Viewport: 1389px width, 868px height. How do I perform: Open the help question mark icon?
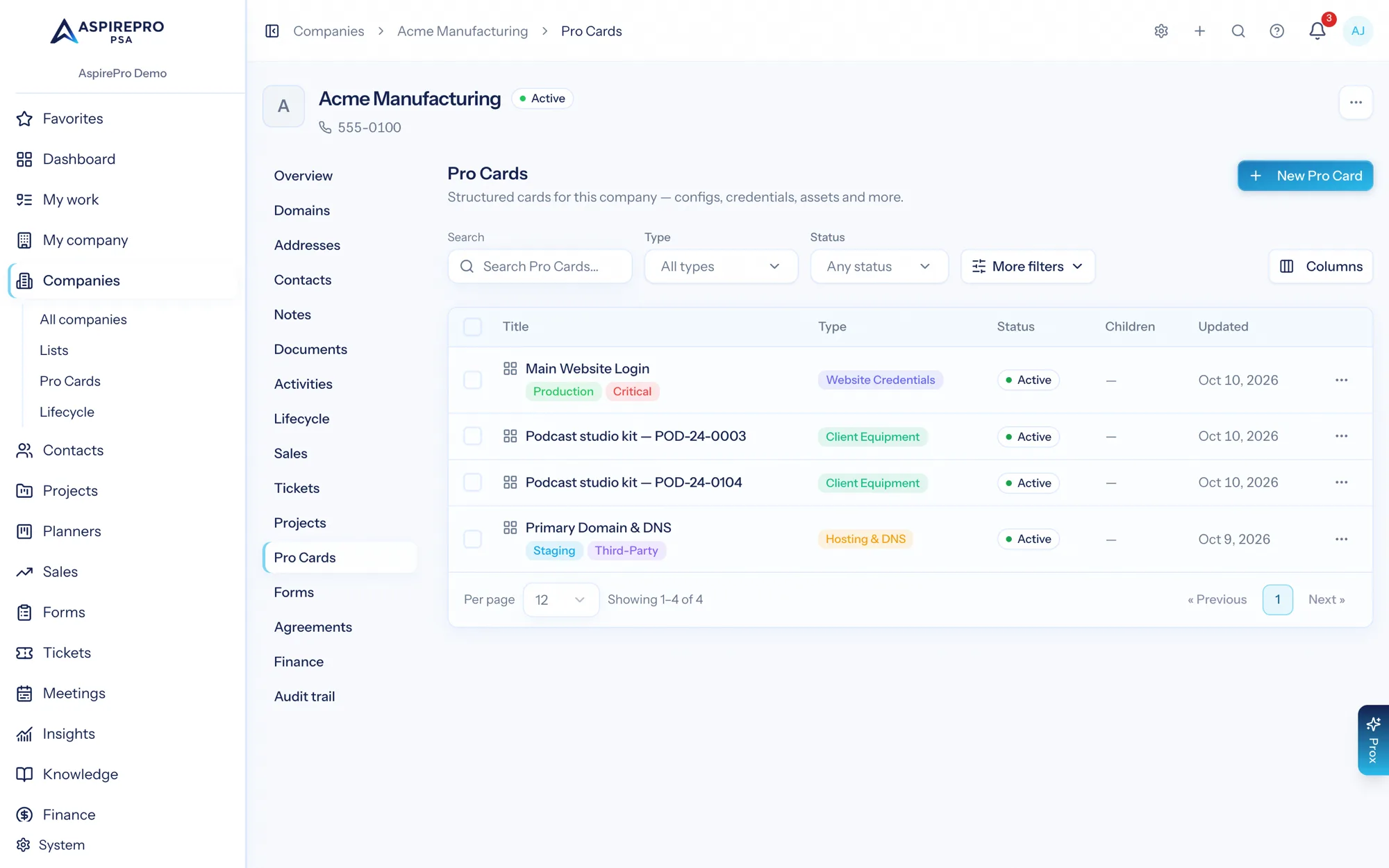click(1276, 31)
